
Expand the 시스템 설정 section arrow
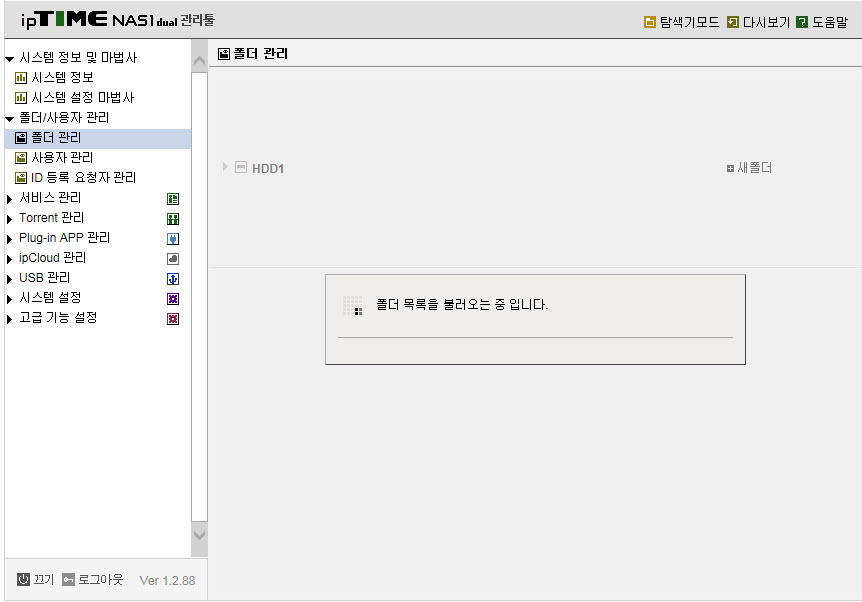pos(9,299)
